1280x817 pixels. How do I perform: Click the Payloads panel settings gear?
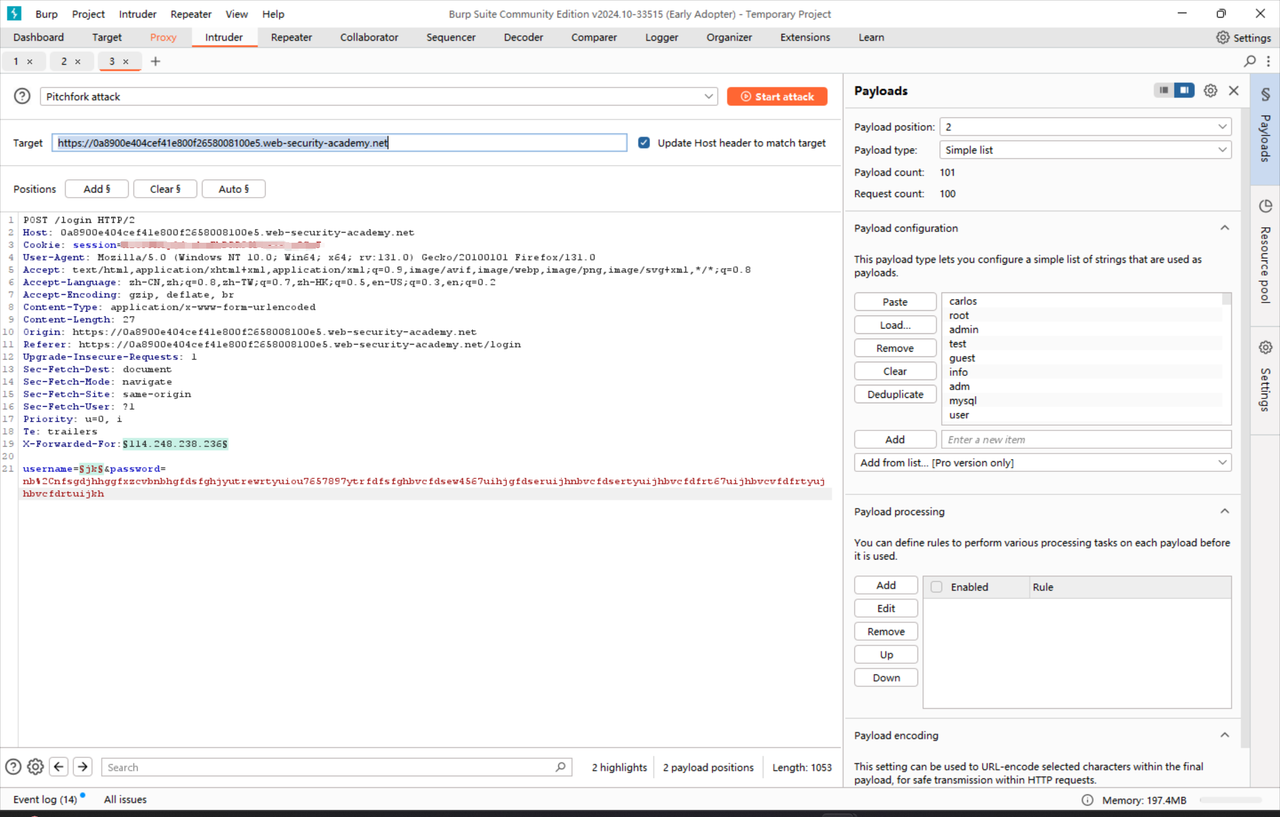coord(1210,90)
